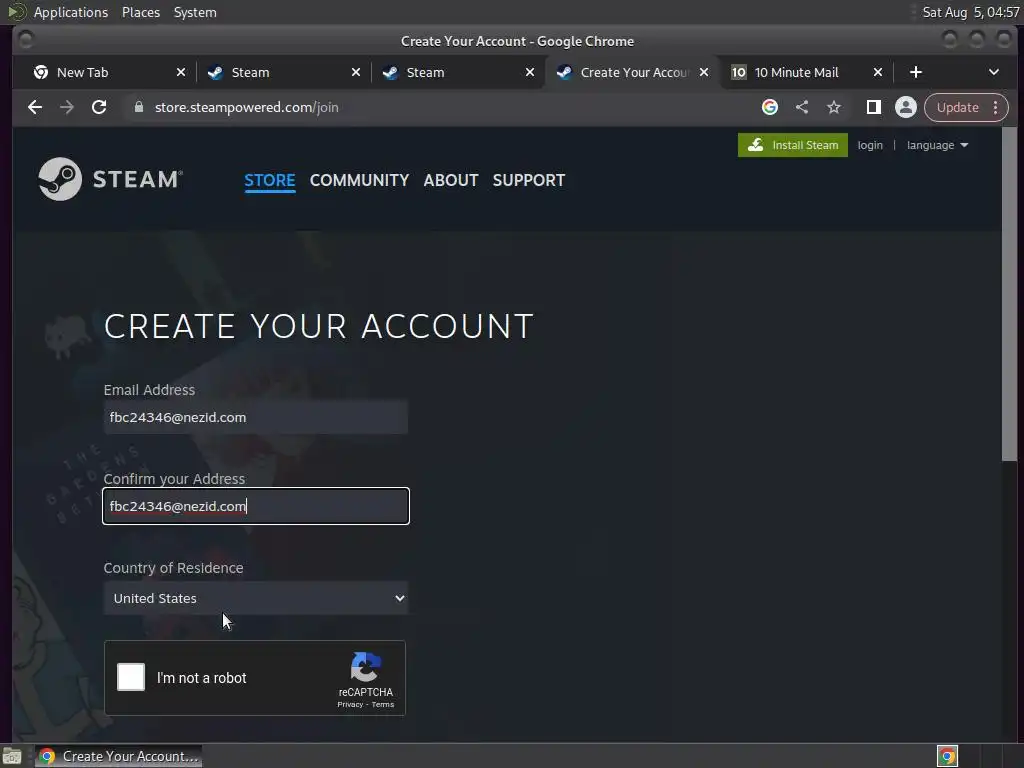This screenshot has width=1024, height=768.
Task: Click the page vertical scrollbar
Action: [x=1010, y=294]
